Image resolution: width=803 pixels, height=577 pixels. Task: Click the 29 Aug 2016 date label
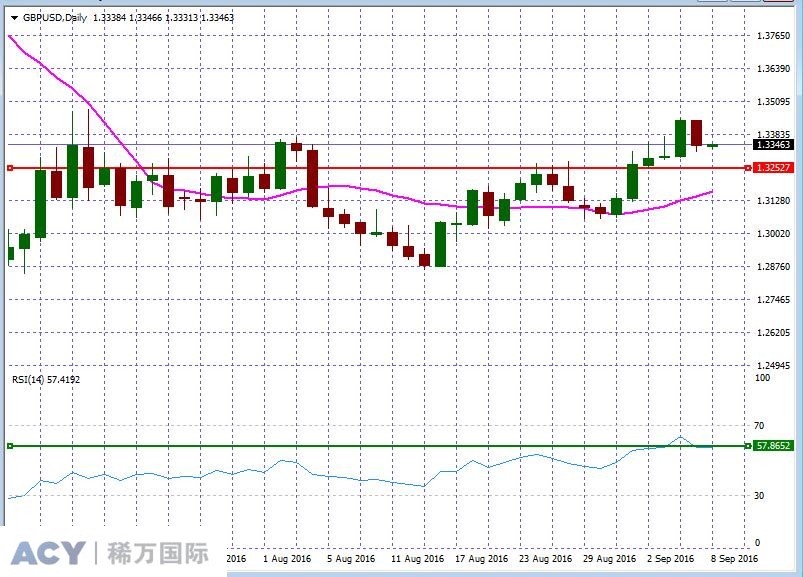[x=609, y=559]
